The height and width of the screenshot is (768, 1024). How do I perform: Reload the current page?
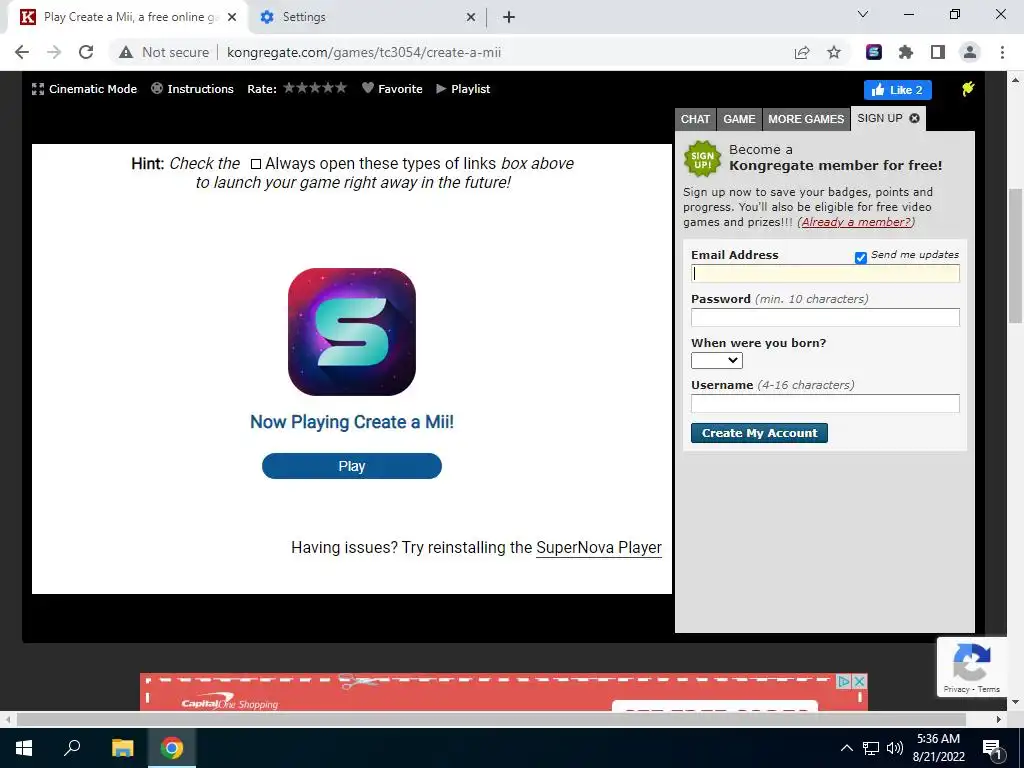pos(86,52)
